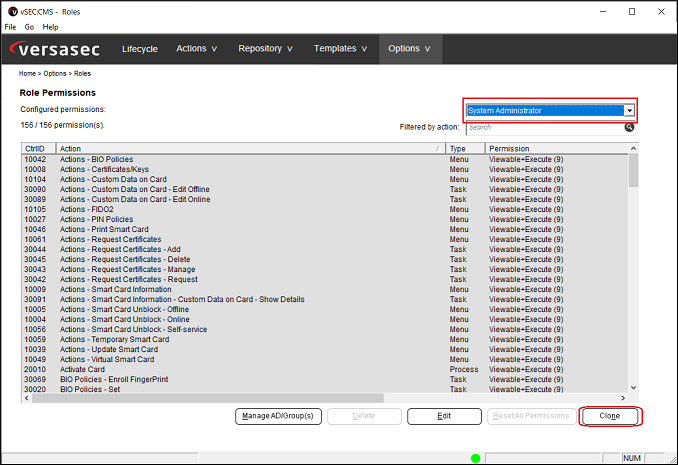Click the vSEC:CMS app icon in title bar
This screenshot has width=678, height=465.
13,12
